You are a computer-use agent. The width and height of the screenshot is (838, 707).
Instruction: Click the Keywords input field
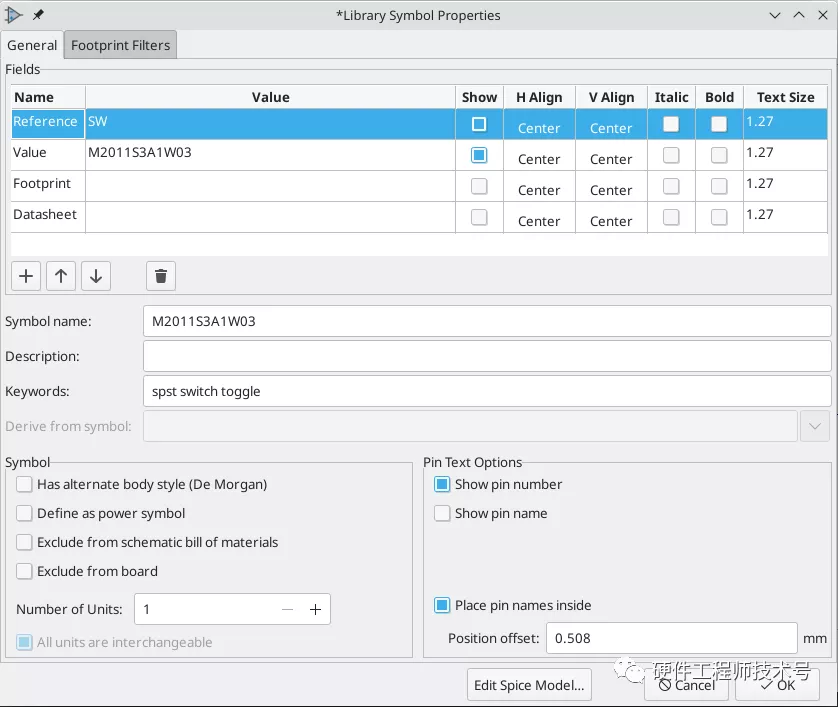tap(487, 391)
